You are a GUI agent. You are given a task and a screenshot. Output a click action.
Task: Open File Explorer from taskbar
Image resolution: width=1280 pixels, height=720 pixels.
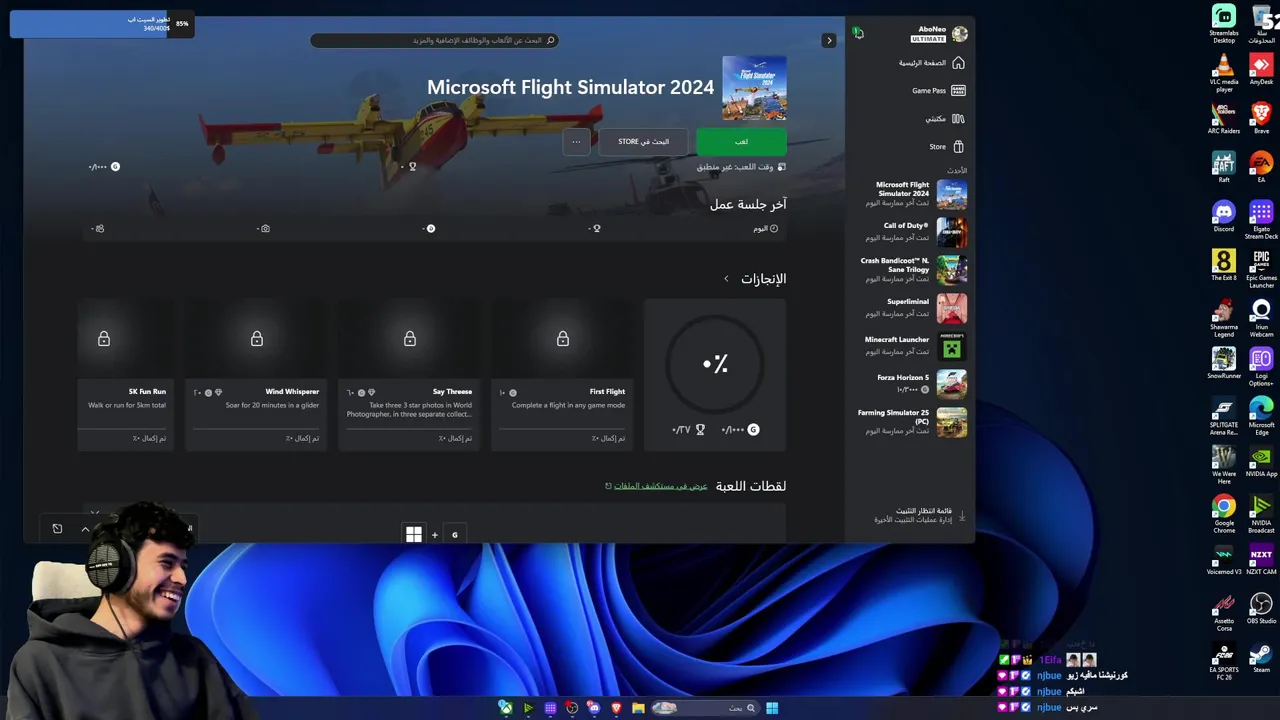(638, 708)
